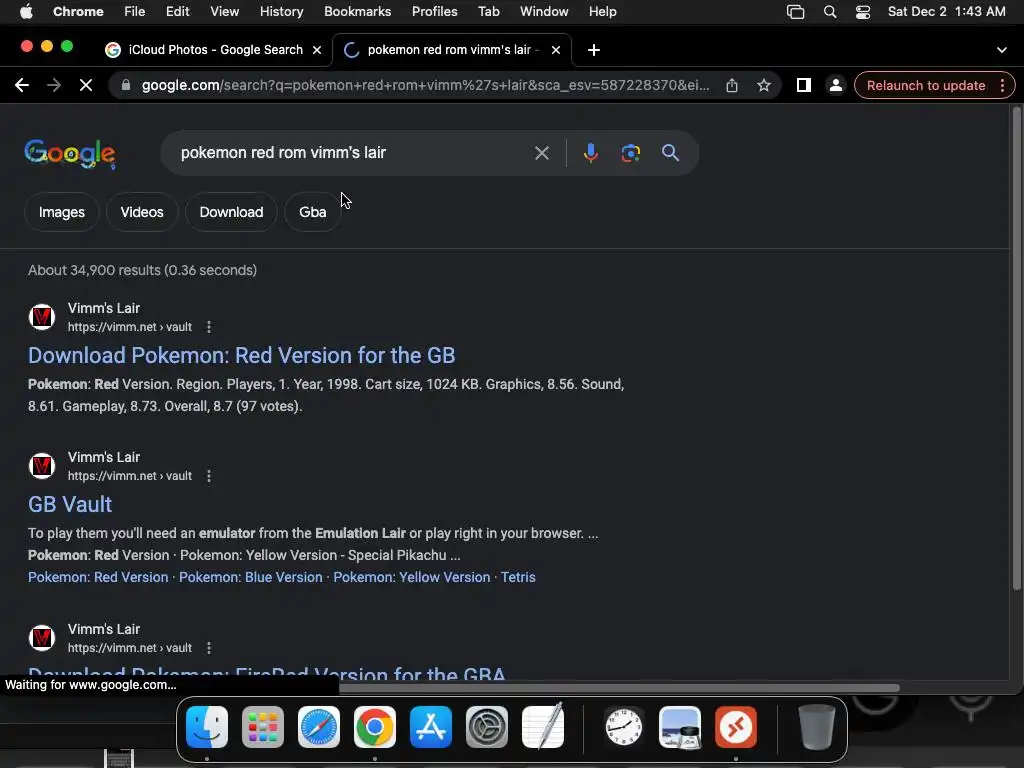Open Pokemon: Blue Version sitelink
The height and width of the screenshot is (768, 1024).
coord(251,577)
